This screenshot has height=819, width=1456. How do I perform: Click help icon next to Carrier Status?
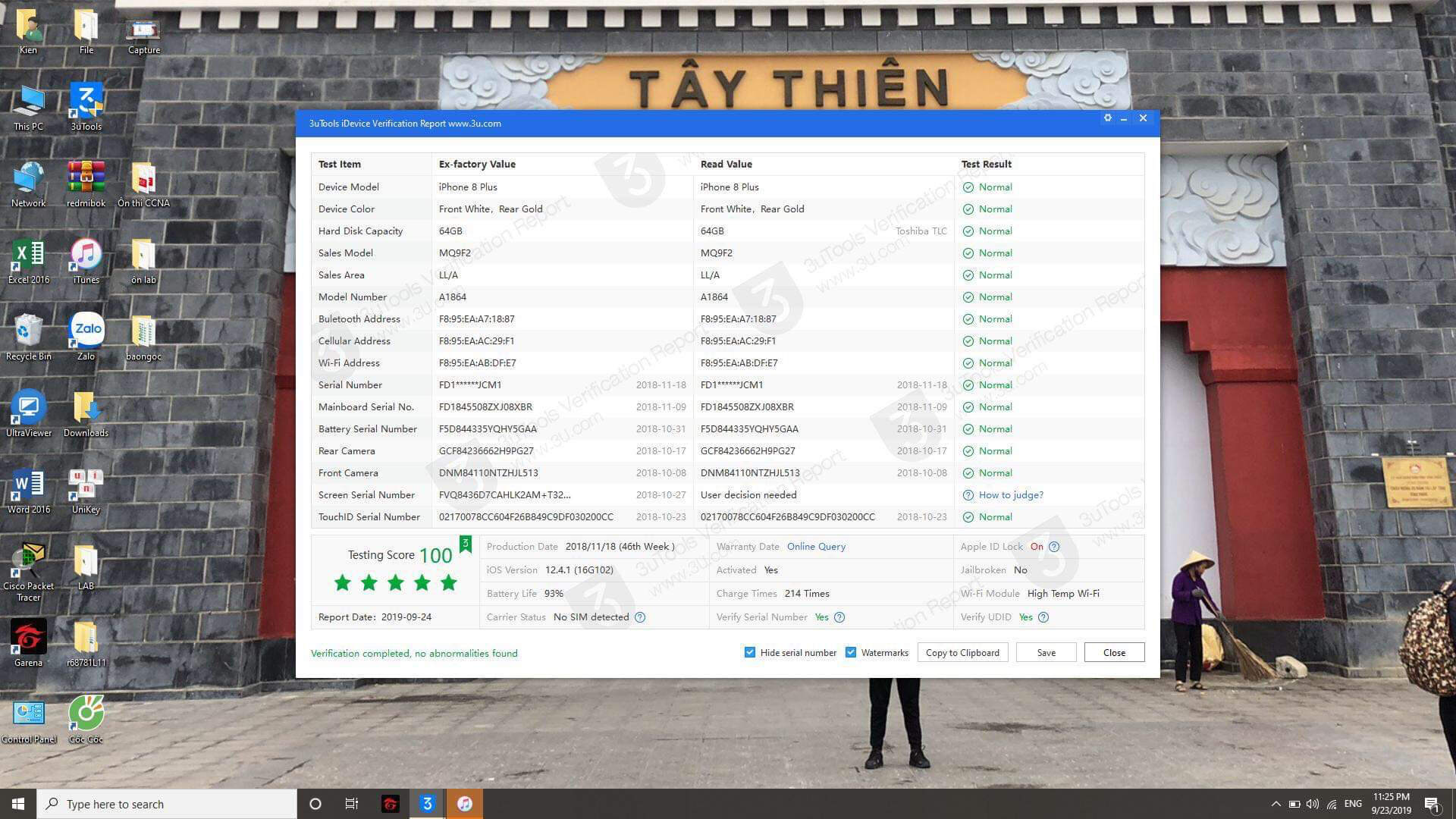click(x=640, y=617)
